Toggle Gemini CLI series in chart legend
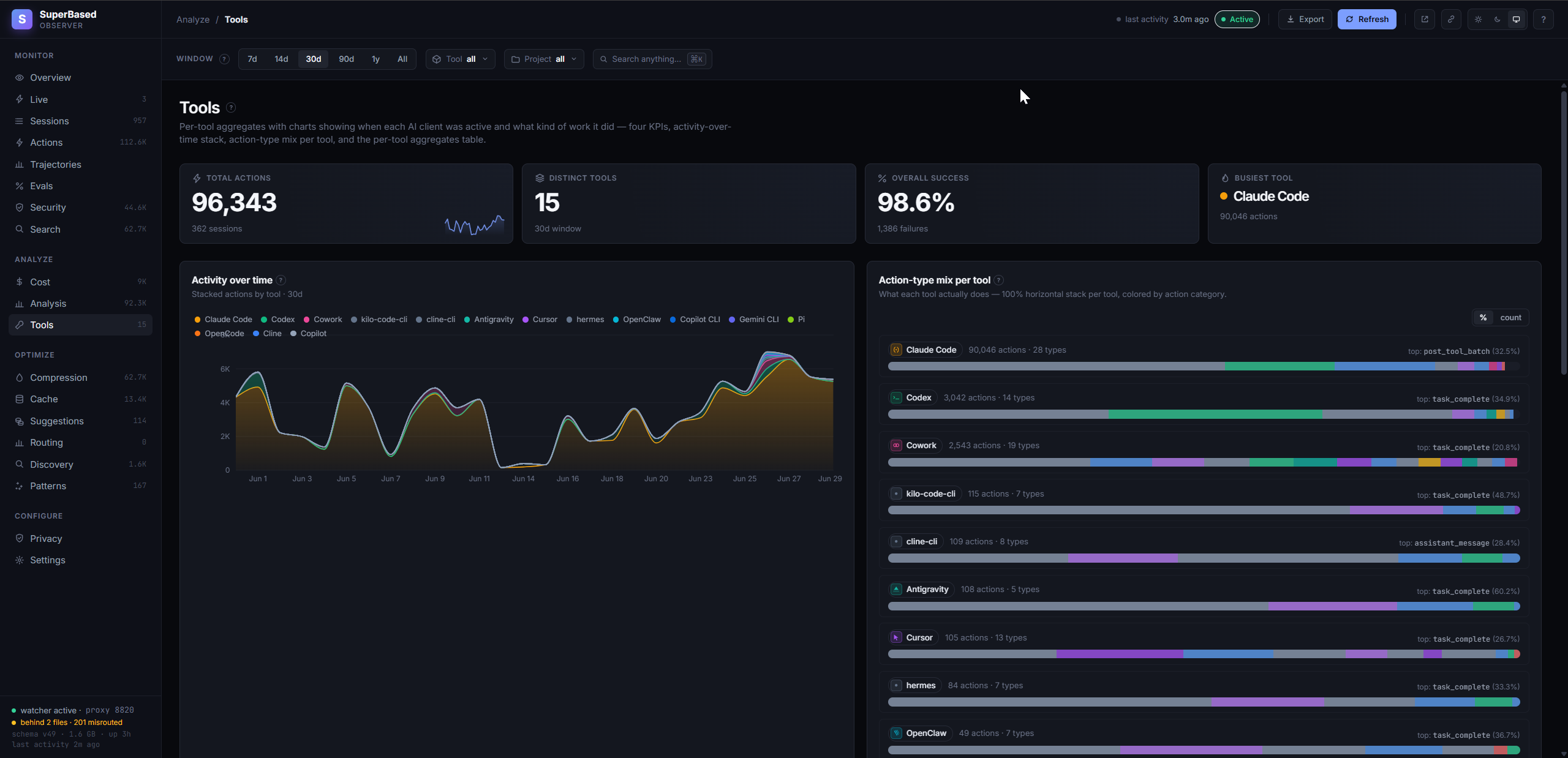The height and width of the screenshot is (758, 1568). pyautogui.click(x=753, y=320)
